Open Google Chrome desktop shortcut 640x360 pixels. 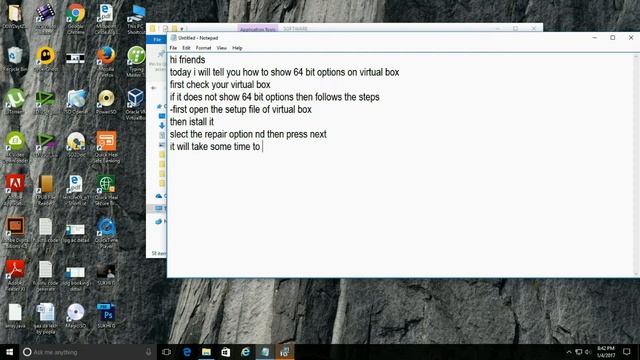[x=76, y=17]
